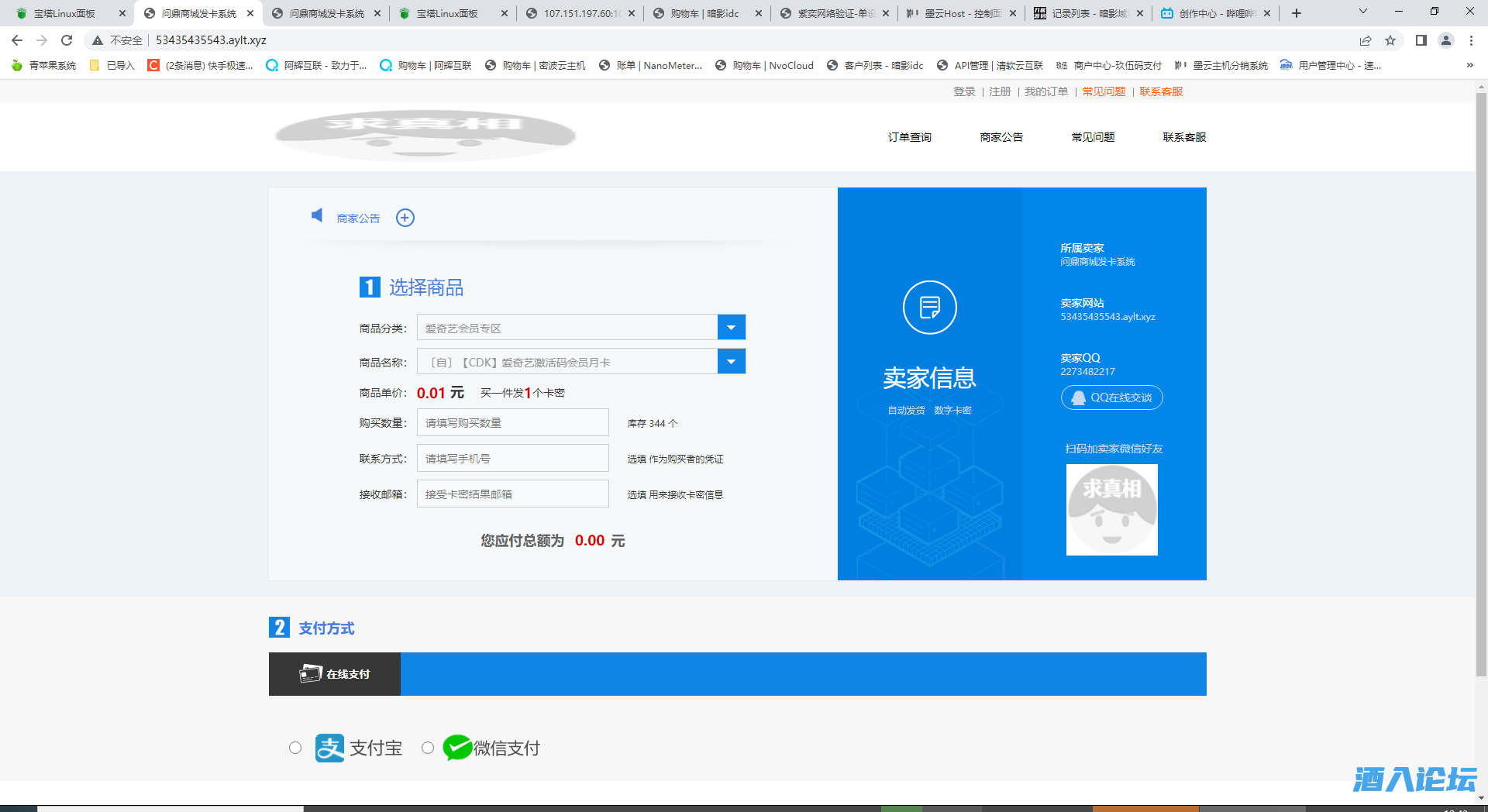Open the 商品名称 dropdown
The image size is (1488, 812).
tap(731, 361)
